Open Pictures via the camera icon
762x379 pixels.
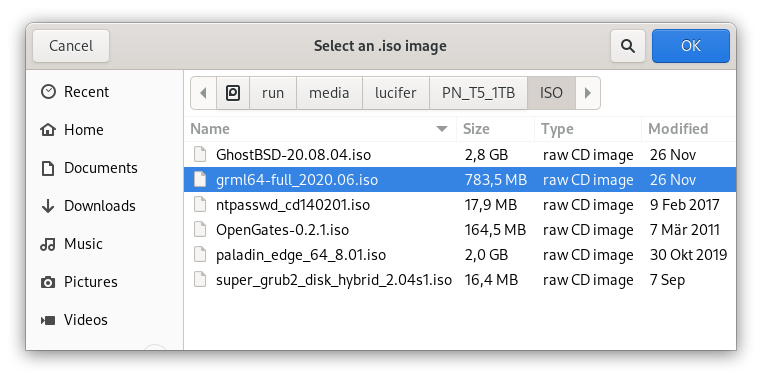click(48, 282)
